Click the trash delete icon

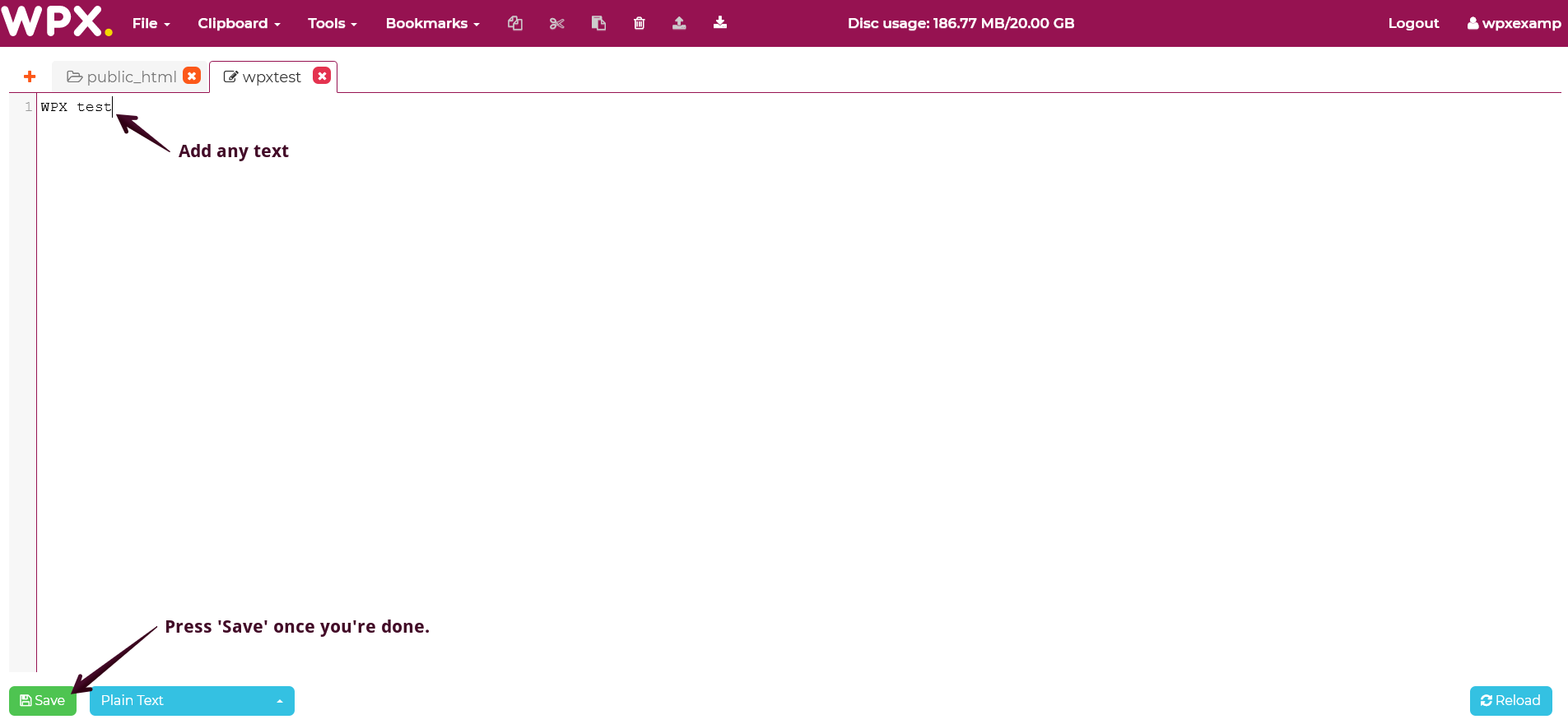coord(639,23)
